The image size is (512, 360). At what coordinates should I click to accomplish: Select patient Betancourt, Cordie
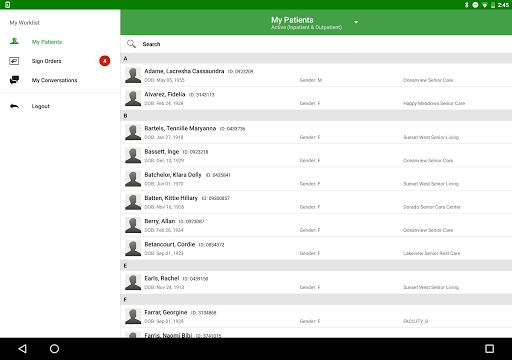tap(316, 249)
